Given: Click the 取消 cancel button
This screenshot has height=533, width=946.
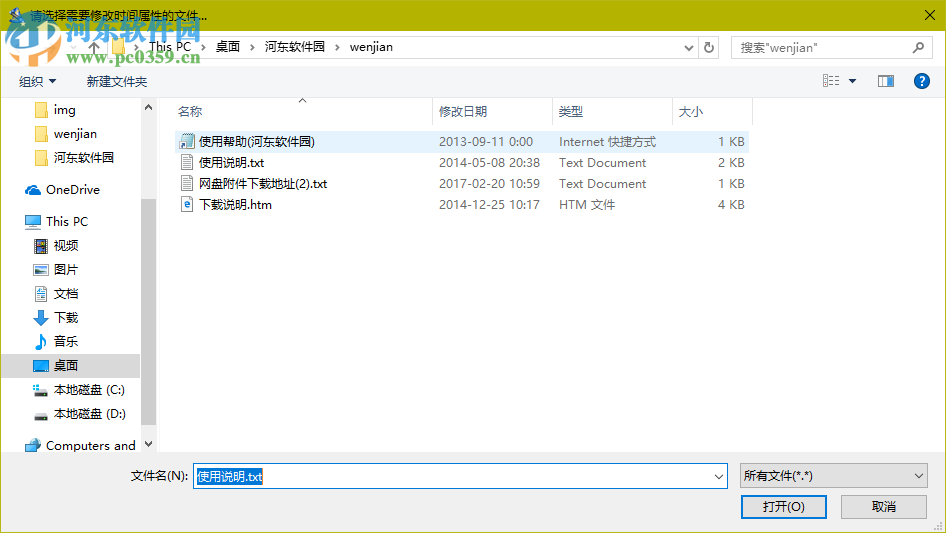Looking at the screenshot, I should point(884,507).
